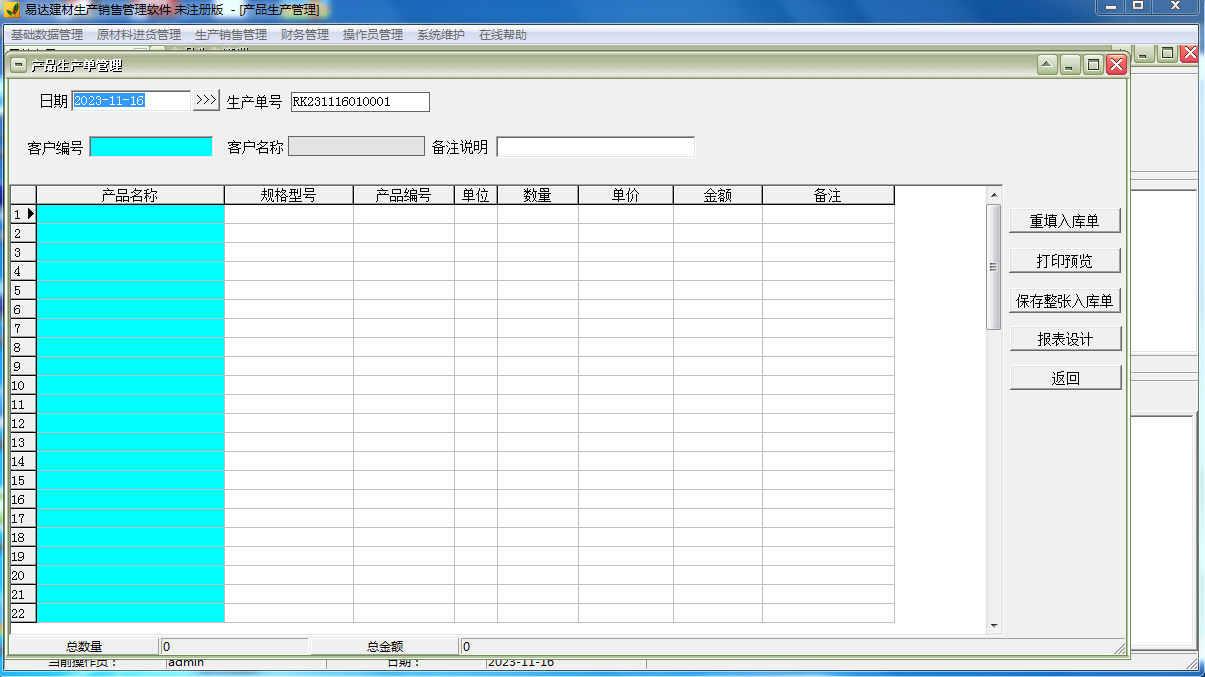Click inside the 客户编号 input field
The height and width of the screenshot is (677, 1205).
click(x=150, y=145)
